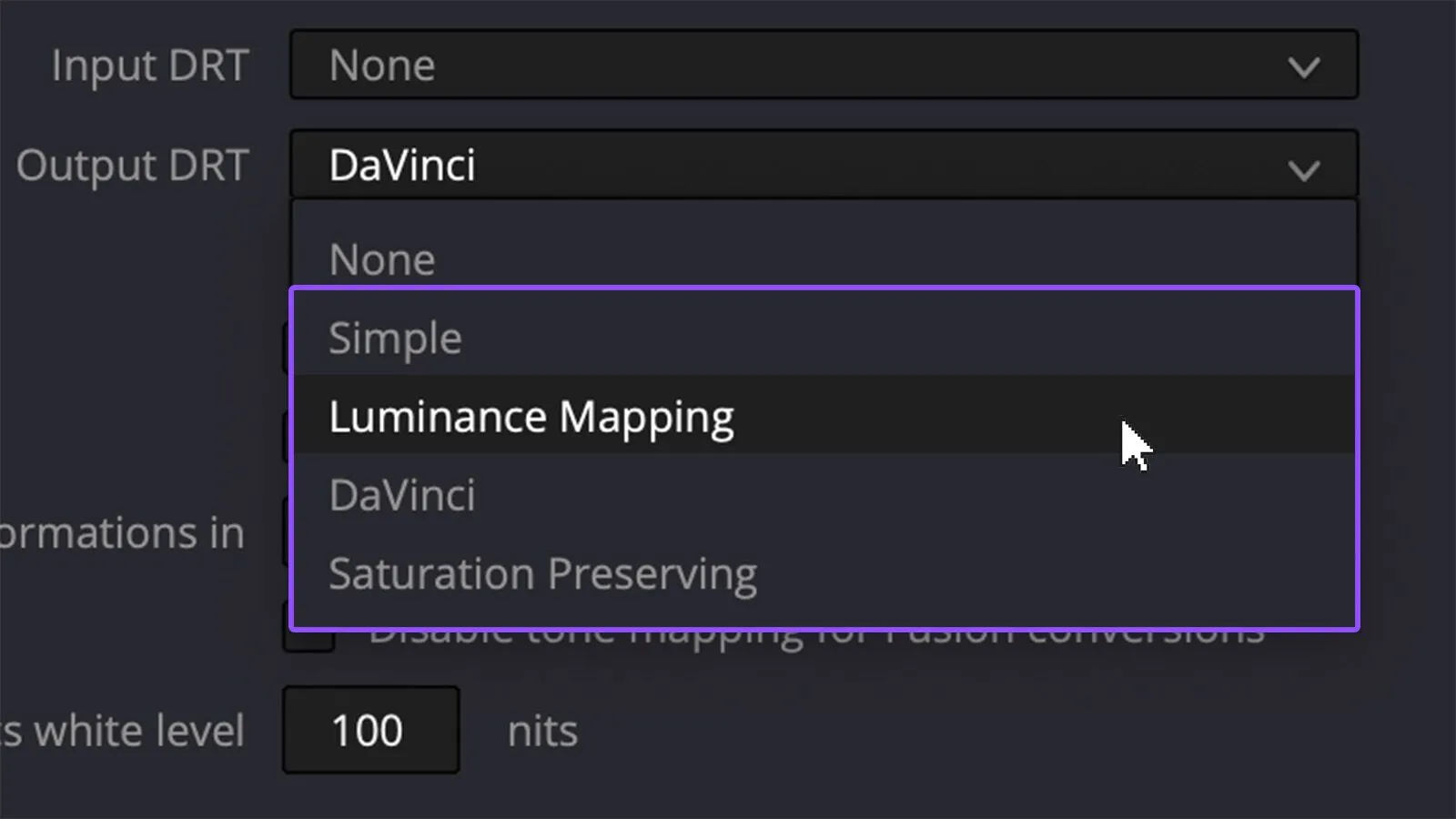Click the Input DRT chevron arrow
This screenshot has width=1456, height=819.
click(1304, 67)
